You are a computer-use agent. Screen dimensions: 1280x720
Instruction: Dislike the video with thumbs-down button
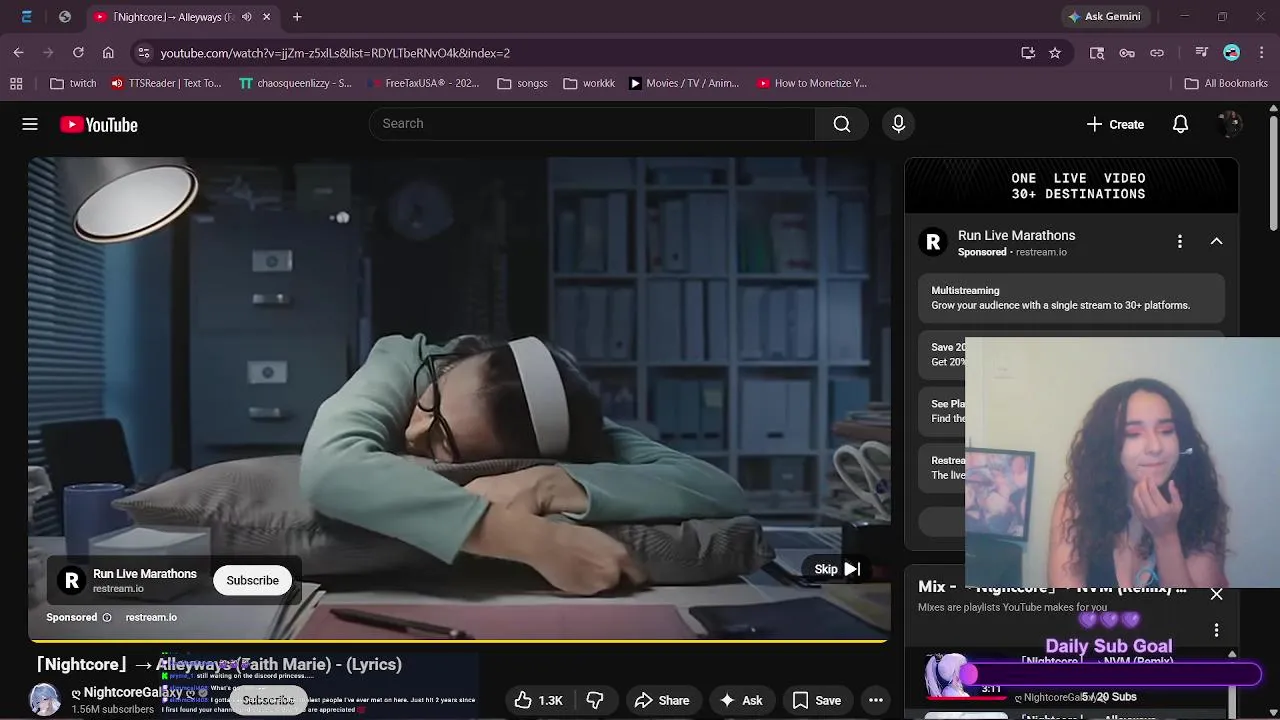click(x=595, y=700)
